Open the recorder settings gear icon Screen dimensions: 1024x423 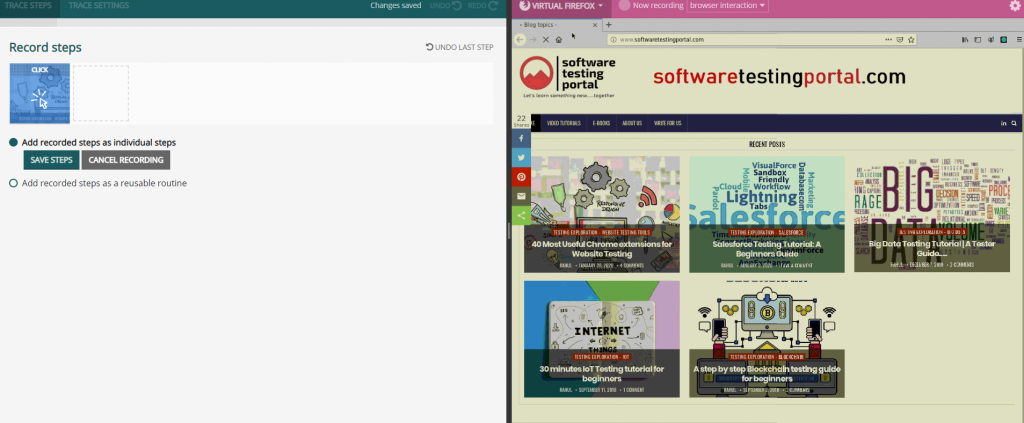click(x=1014, y=6)
